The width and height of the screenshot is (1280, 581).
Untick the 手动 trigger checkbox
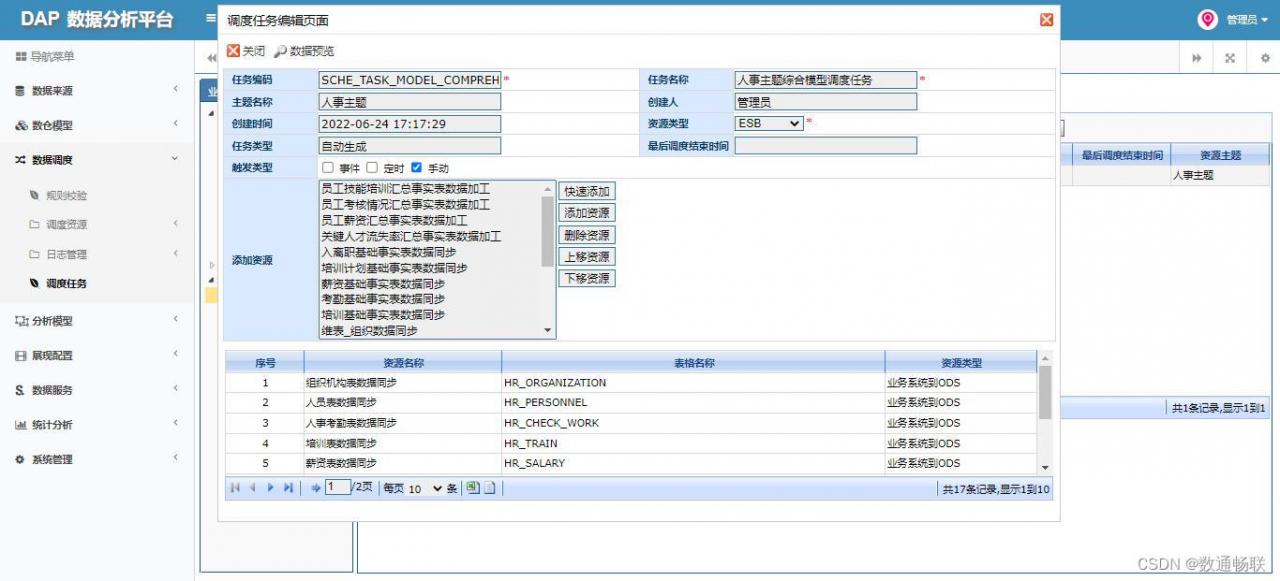pos(416,168)
